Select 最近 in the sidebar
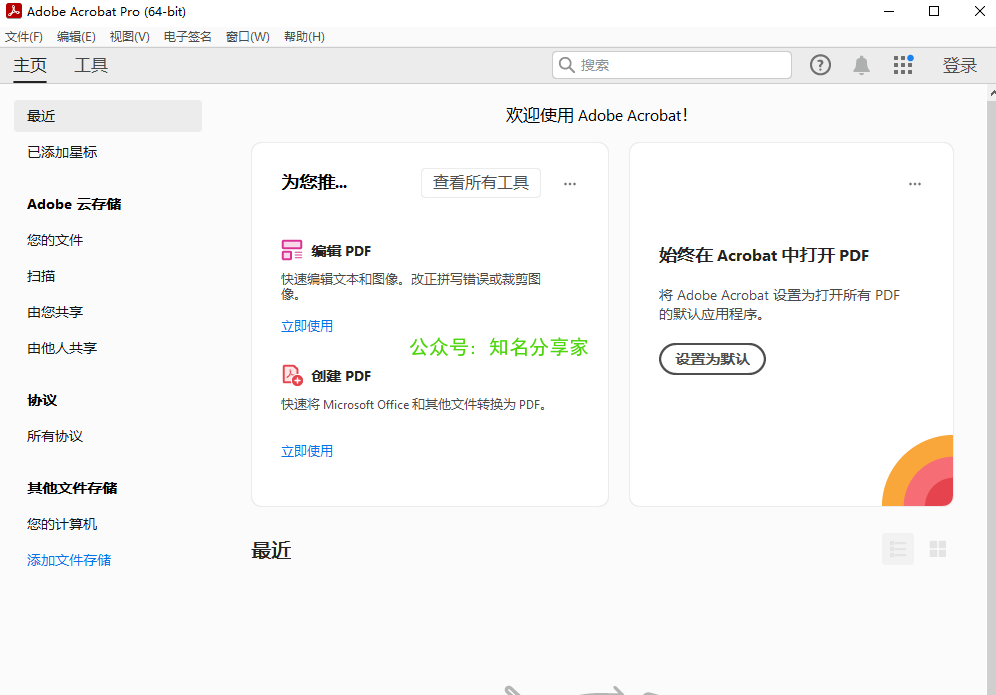 tap(108, 116)
